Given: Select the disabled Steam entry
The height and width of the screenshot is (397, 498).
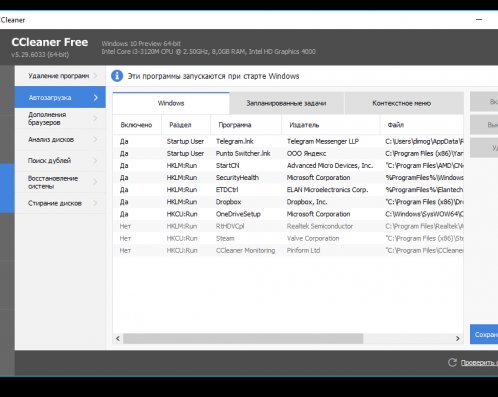Looking at the screenshot, I should click(288, 238).
